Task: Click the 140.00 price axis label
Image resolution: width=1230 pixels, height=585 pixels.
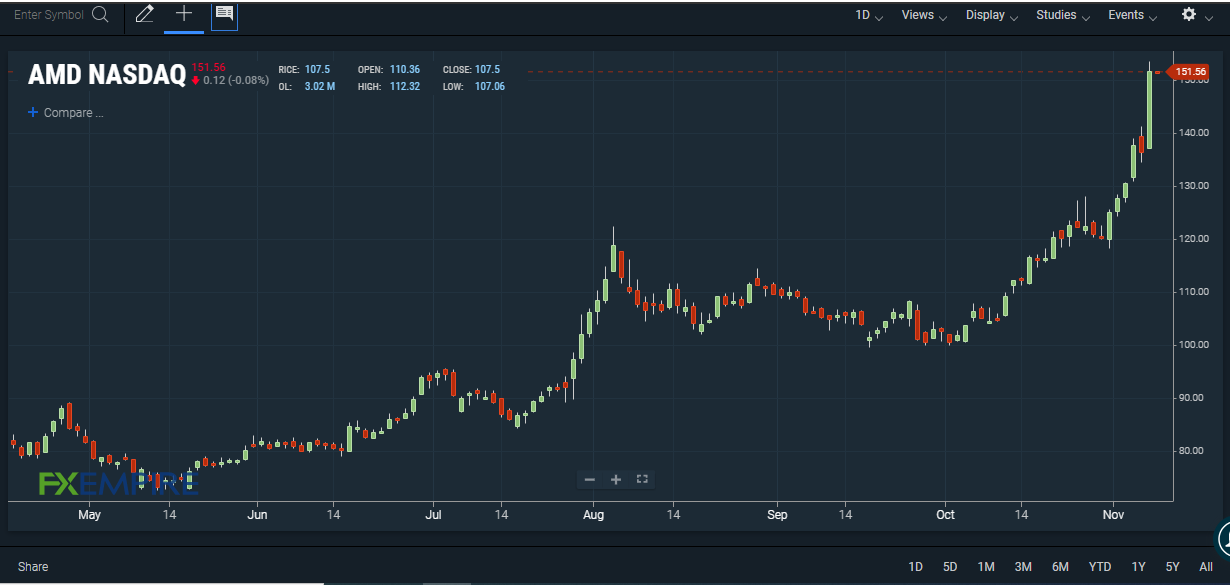Action: (x=1193, y=133)
